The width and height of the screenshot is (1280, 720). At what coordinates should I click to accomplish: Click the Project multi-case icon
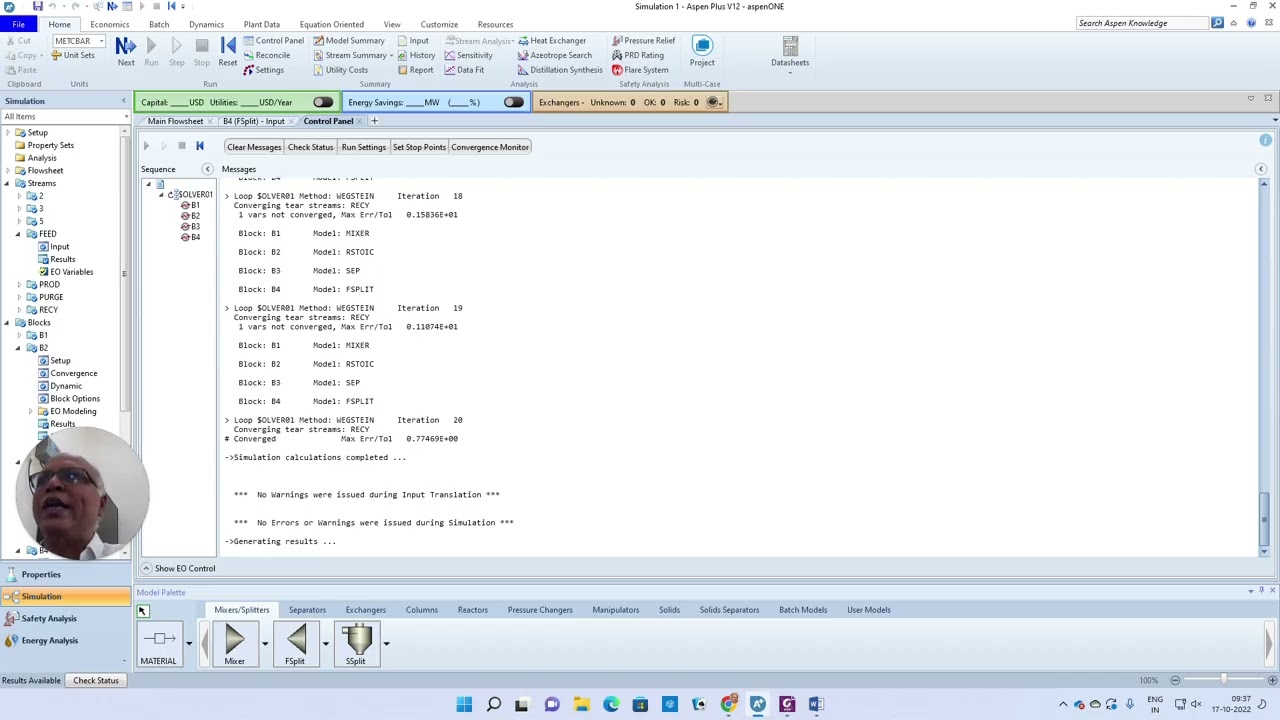pos(702,51)
